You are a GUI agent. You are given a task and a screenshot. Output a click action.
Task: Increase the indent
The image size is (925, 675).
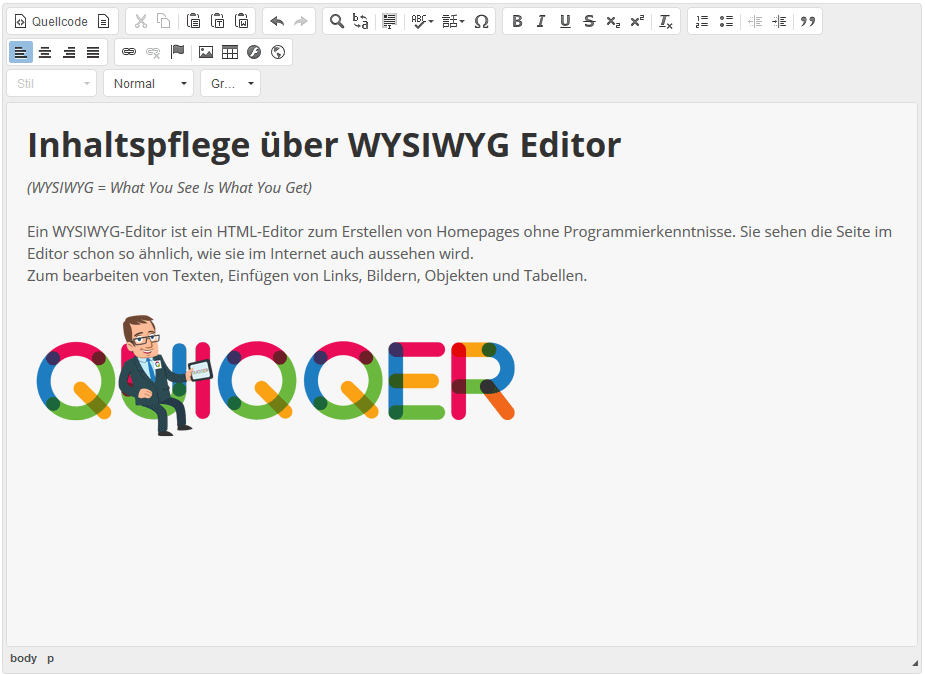(x=779, y=22)
